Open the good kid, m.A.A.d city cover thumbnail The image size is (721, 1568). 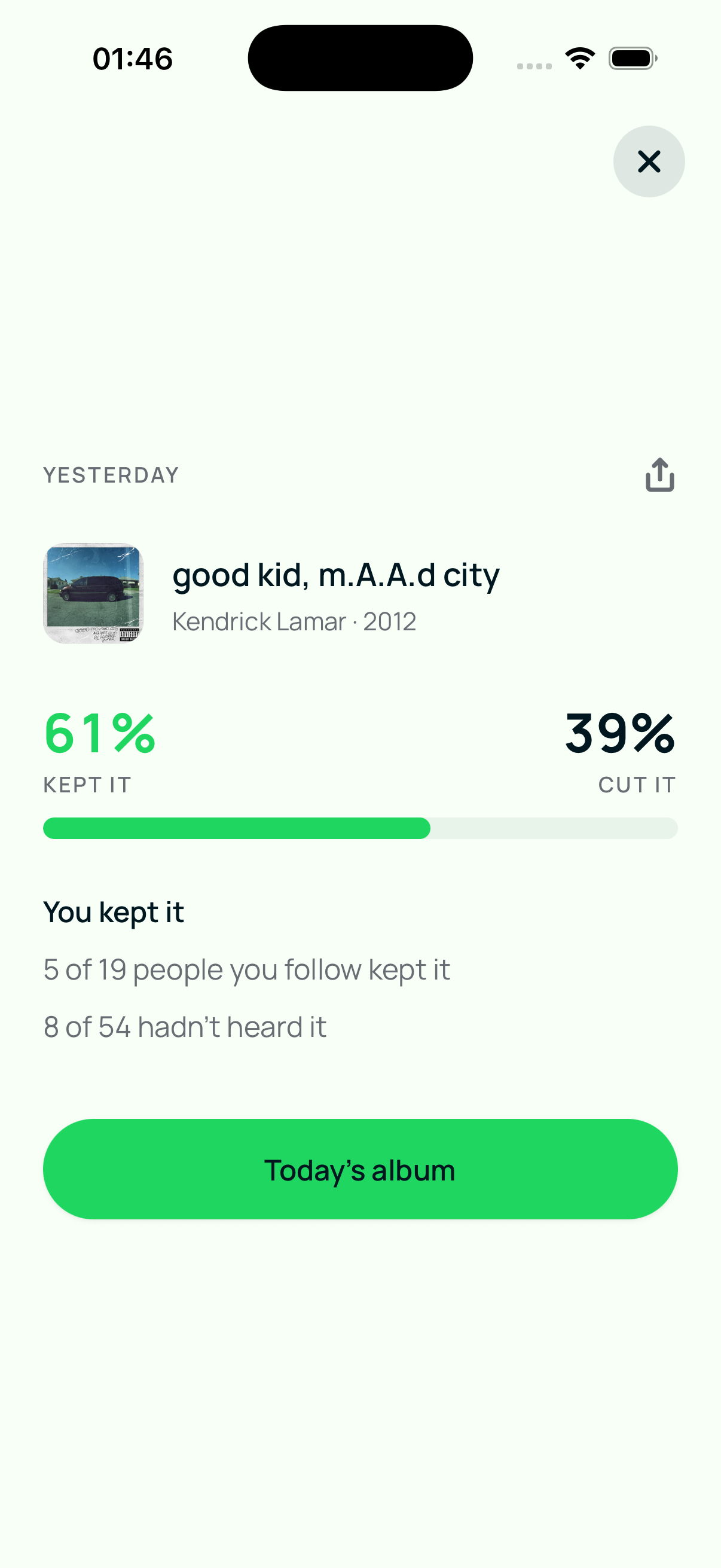point(93,593)
